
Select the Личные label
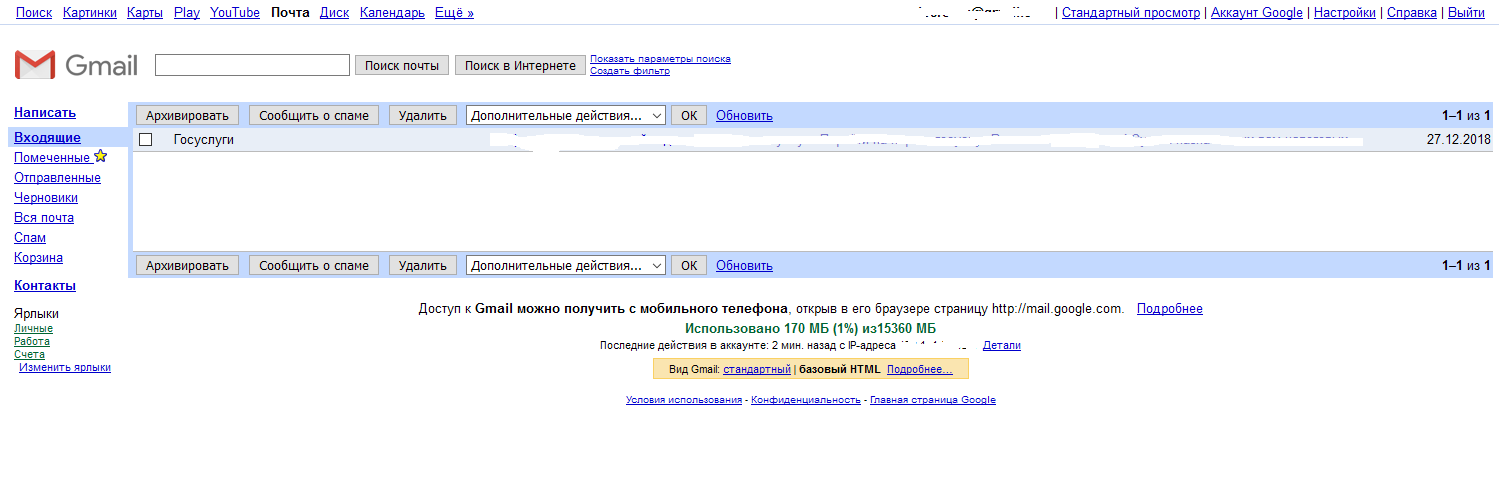point(33,328)
